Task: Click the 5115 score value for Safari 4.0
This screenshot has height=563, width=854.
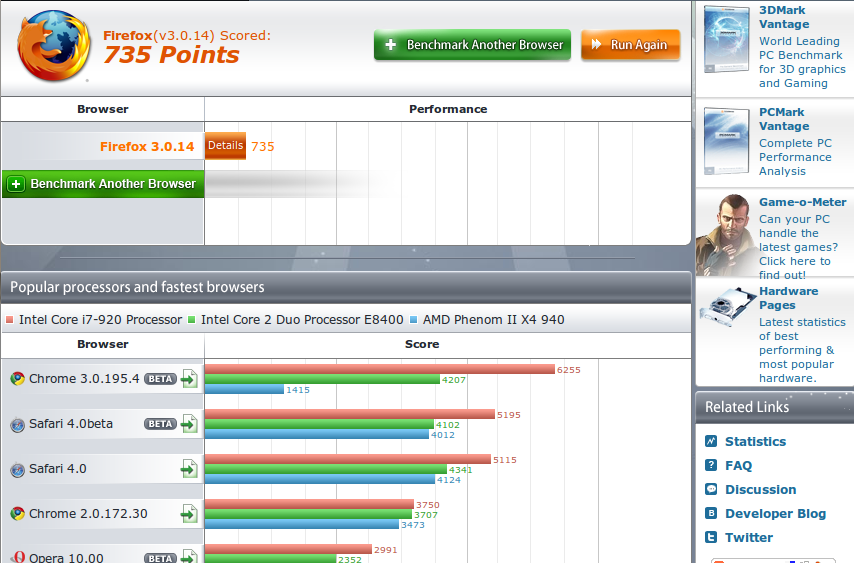Action: [x=505, y=460]
